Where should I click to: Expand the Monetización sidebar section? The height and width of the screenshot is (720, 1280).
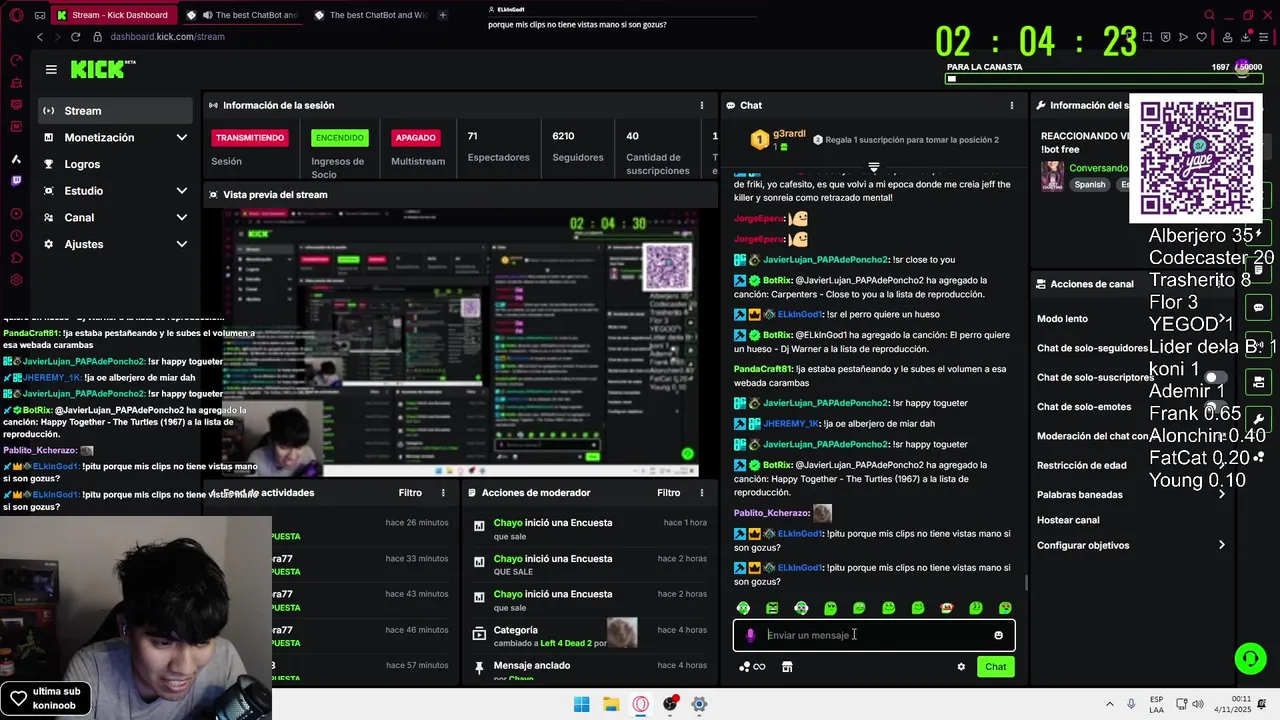[x=181, y=138]
